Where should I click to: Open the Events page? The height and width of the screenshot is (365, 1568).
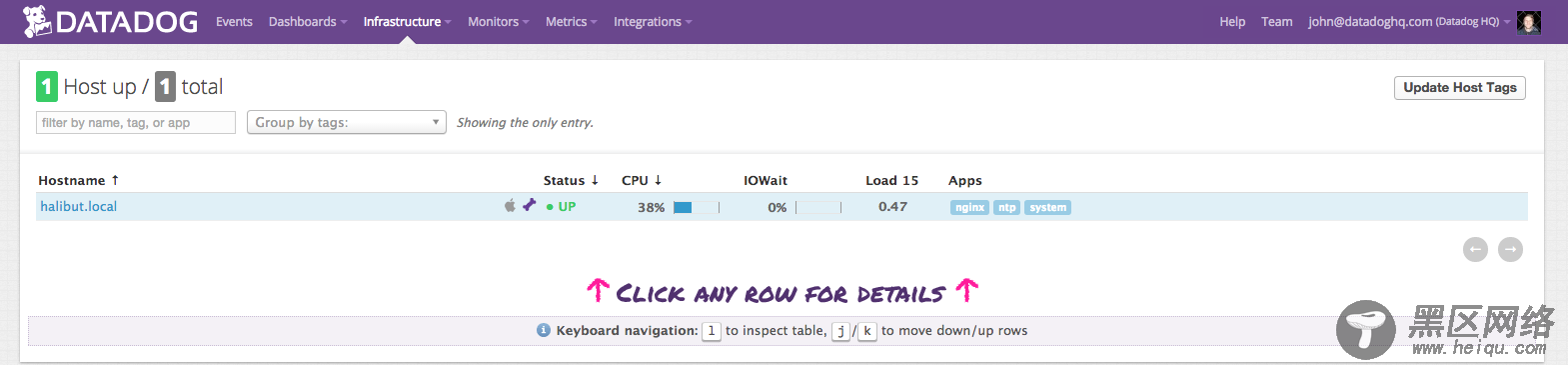click(x=234, y=22)
